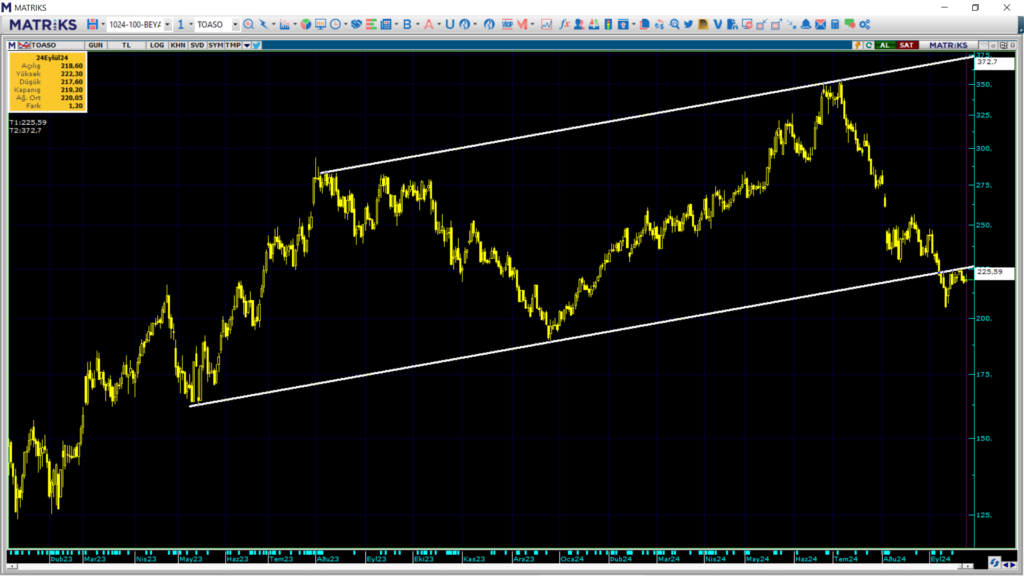Click the MATRIKS logo in toolbar
1024x576 pixels.
click(43, 25)
